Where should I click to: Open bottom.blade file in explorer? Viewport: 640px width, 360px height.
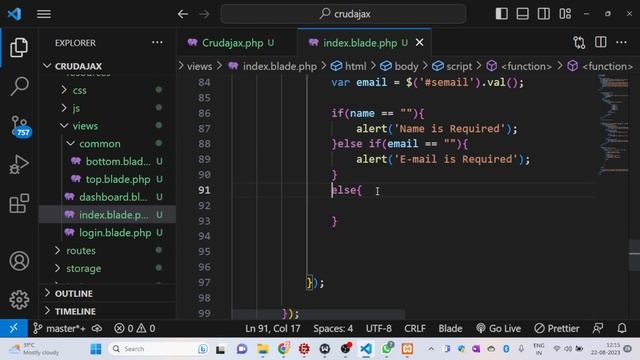(107, 162)
